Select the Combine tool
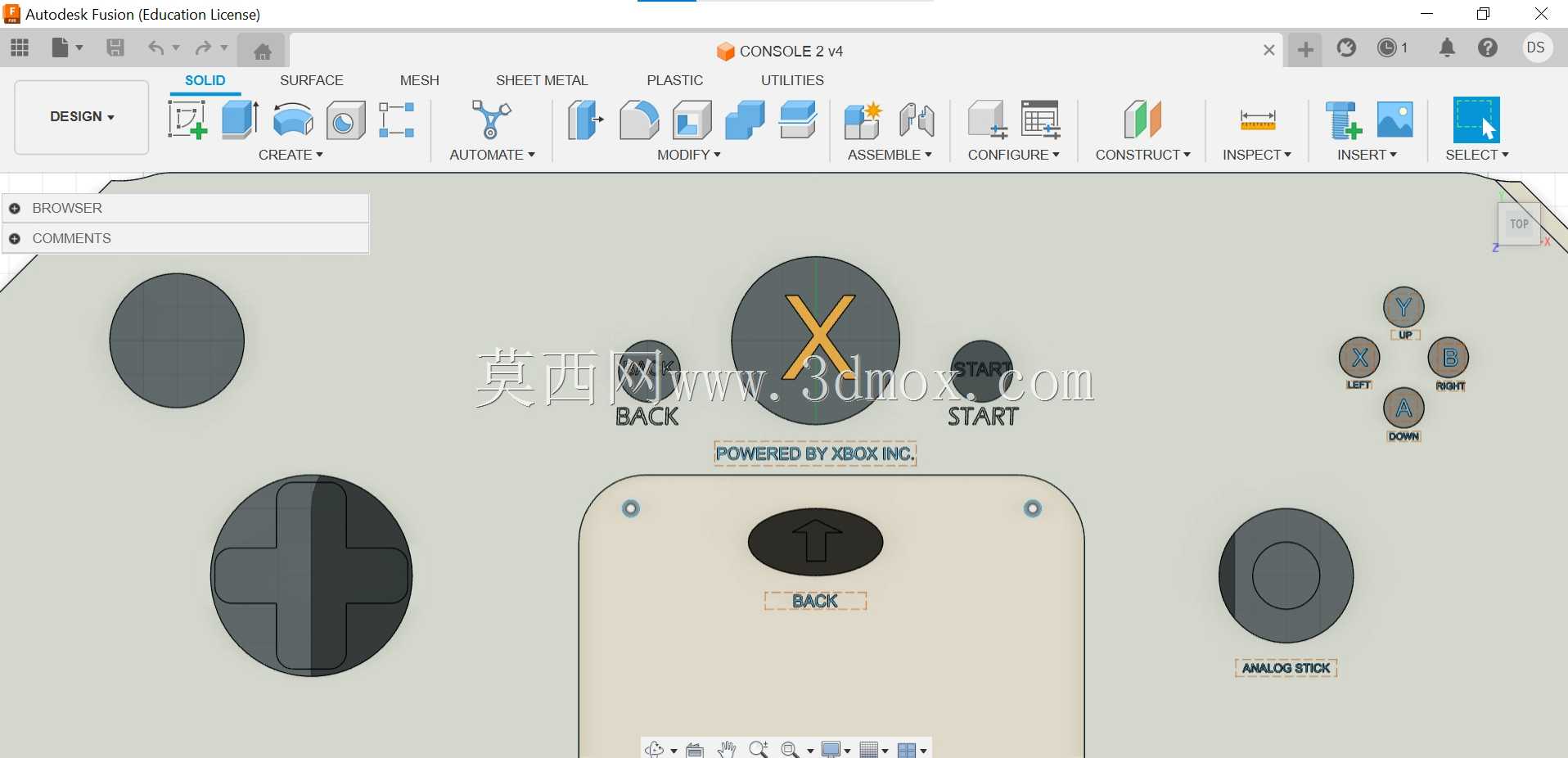The width and height of the screenshot is (1568, 758). (x=745, y=120)
